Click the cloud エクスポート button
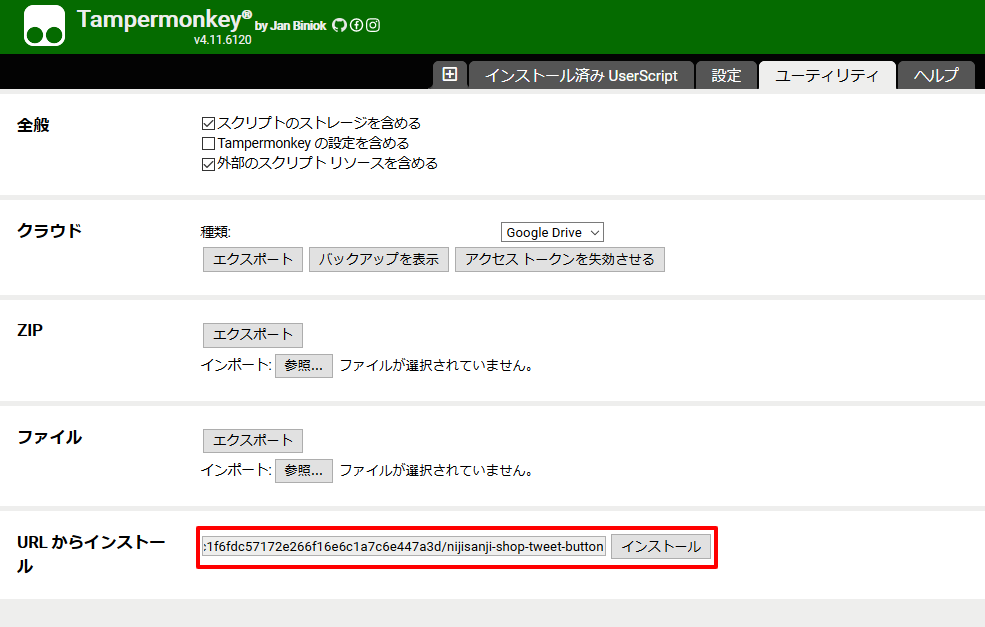This screenshot has height=627, width=985. point(253,260)
